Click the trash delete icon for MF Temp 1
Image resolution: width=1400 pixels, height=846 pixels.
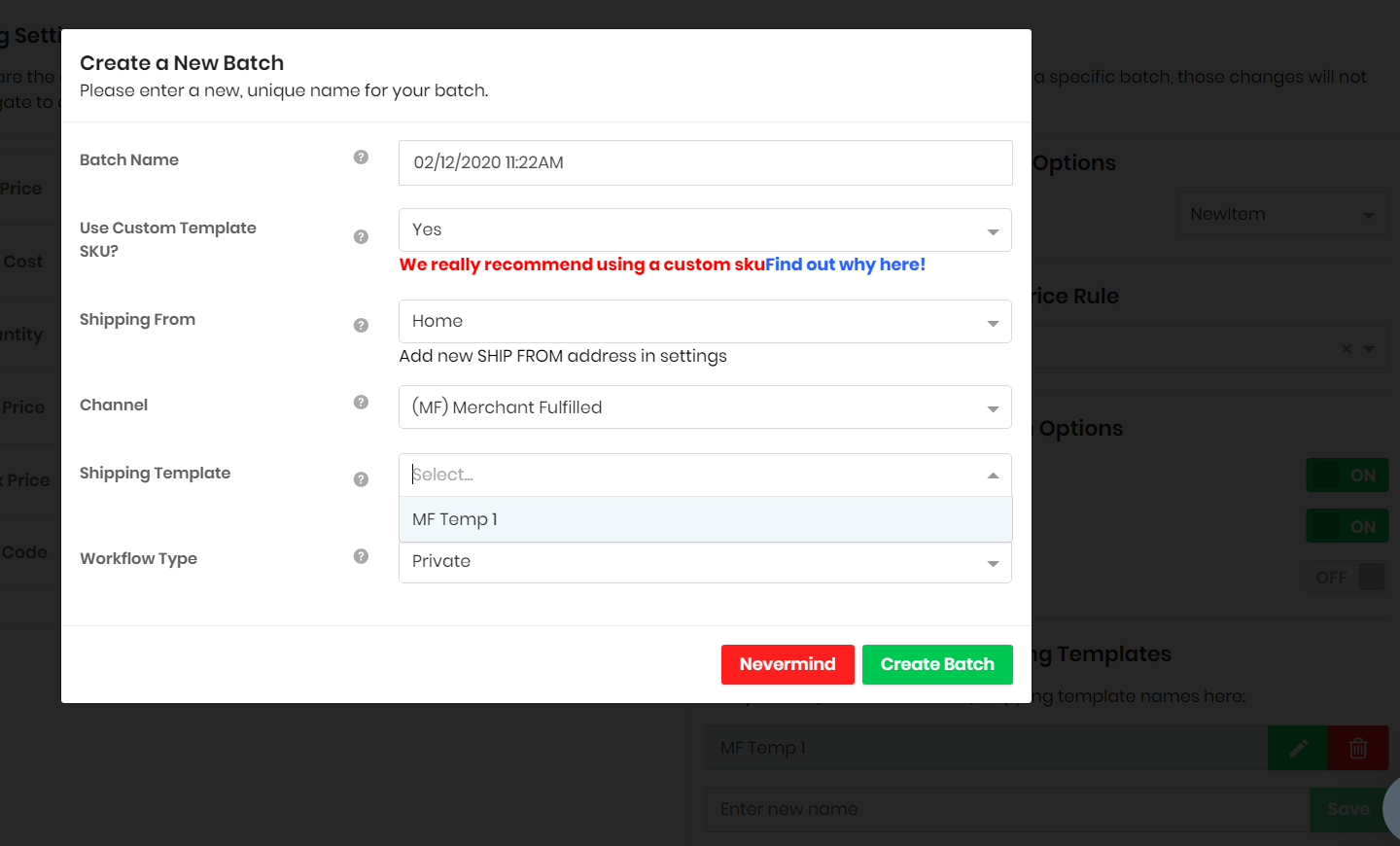[1358, 748]
